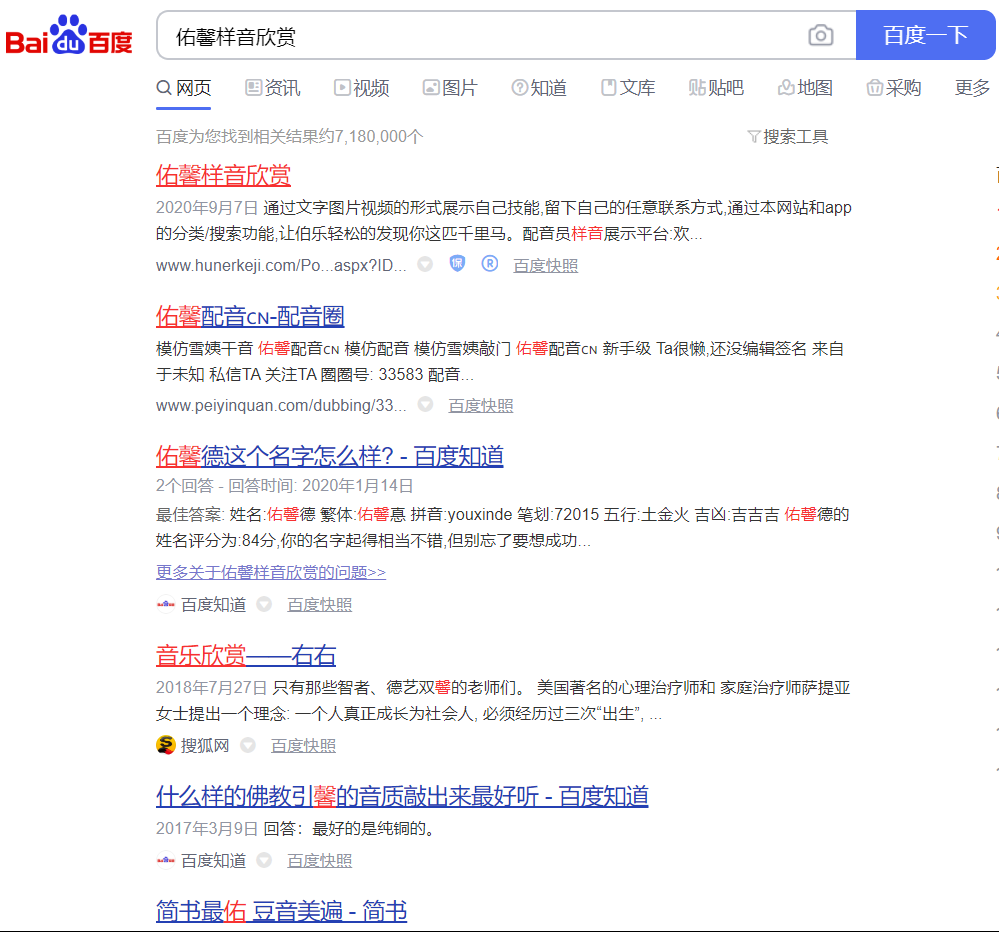Open the 采购 tab
The height and width of the screenshot is (932, 999).
pos(894,88)
